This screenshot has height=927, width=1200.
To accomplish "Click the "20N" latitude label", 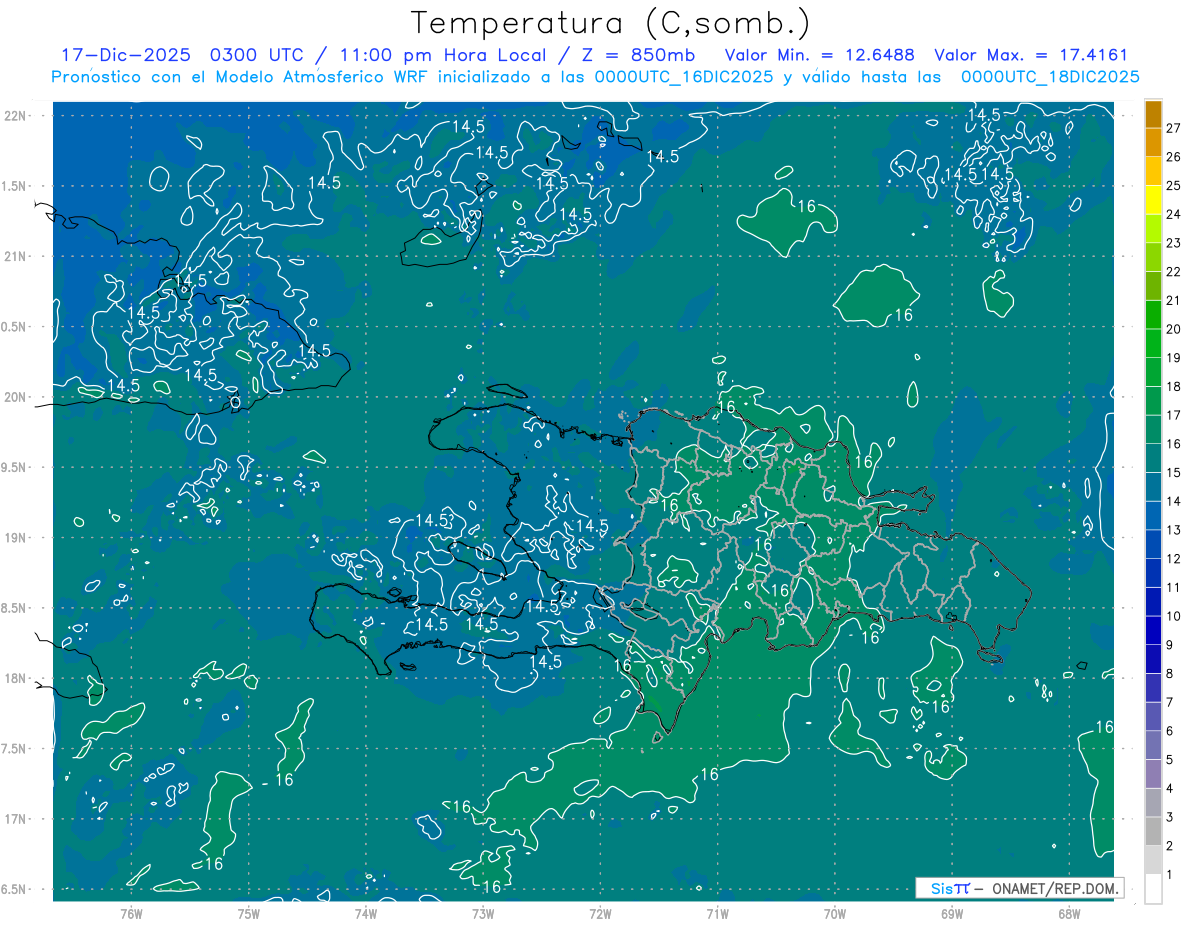I will (x=17, y=397).
